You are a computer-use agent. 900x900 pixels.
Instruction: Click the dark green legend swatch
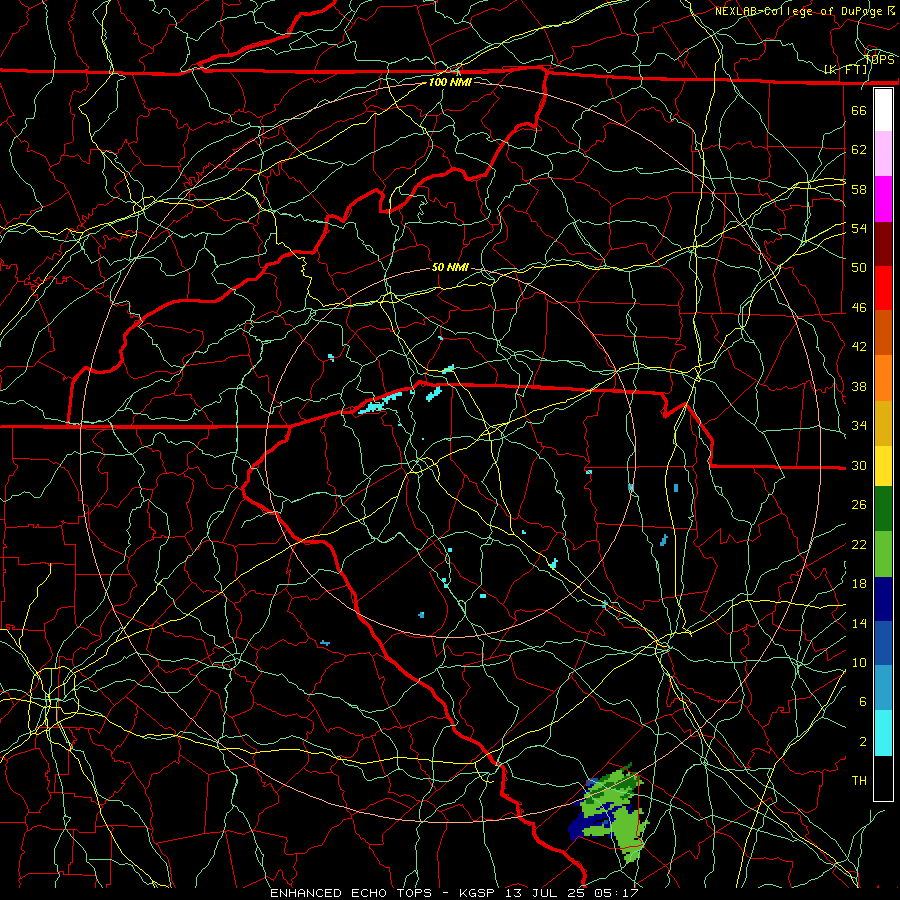click(x=883, y=509)
